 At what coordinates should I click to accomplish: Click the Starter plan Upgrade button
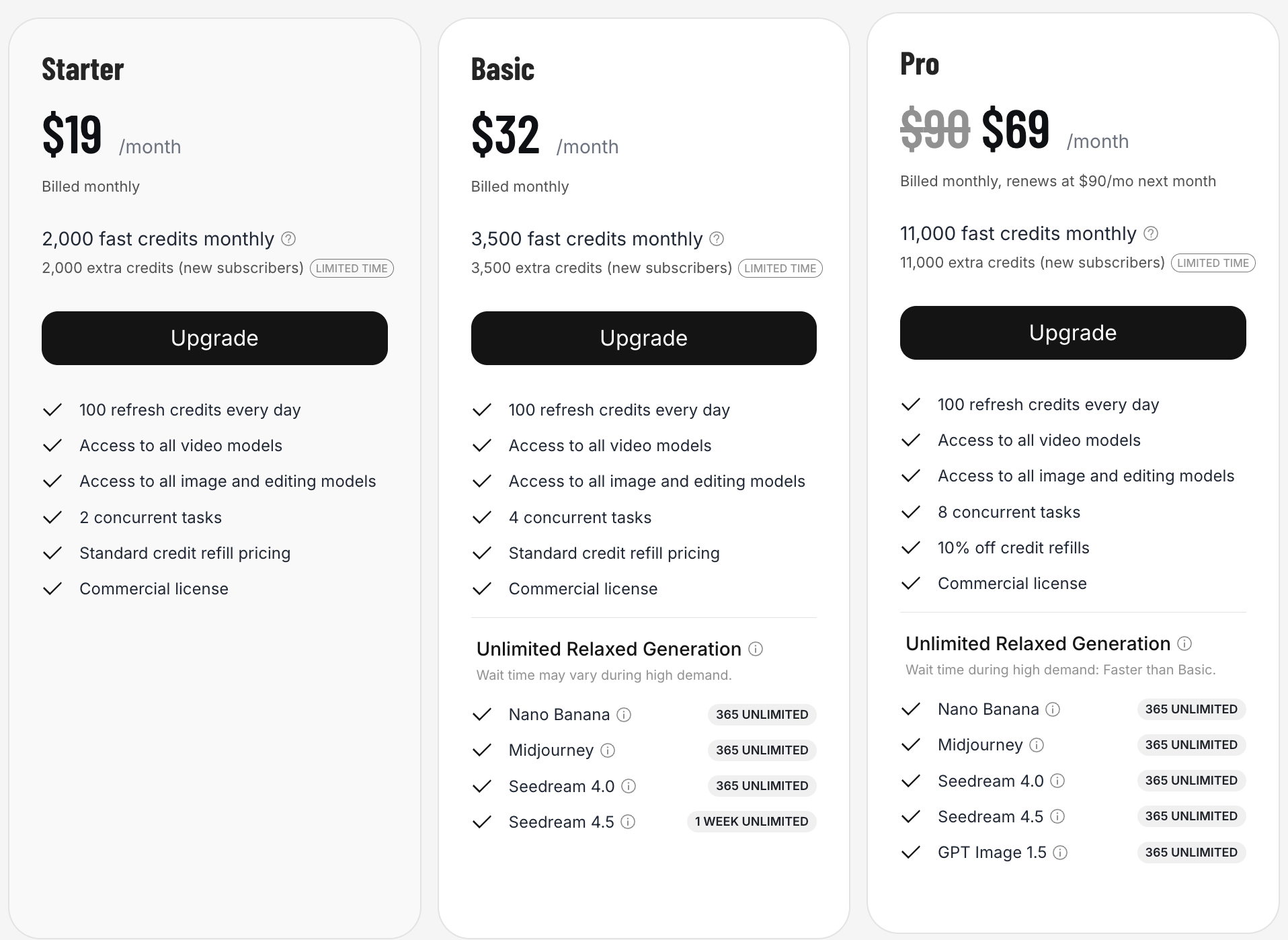[214, 338]
